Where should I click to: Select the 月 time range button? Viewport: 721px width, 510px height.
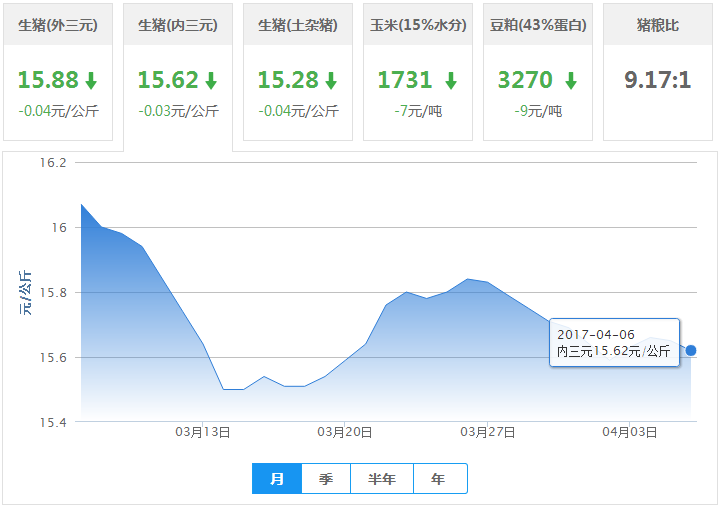tap(277, 479)
